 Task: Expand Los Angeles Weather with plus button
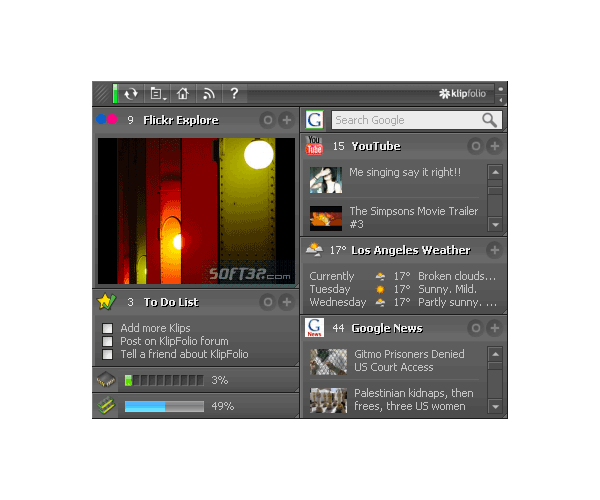(494, 250)
